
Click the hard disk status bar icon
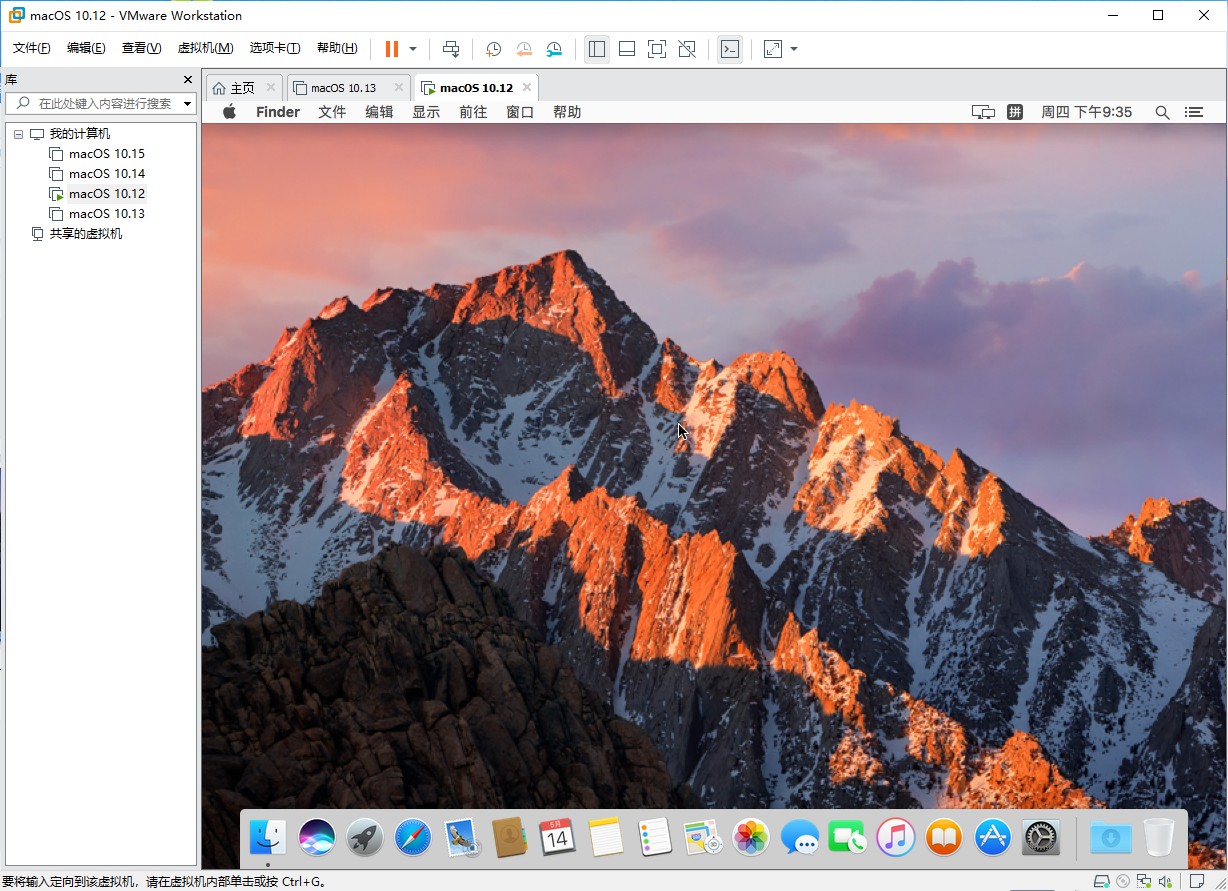pyautogui.click(x=1102, y=881)
